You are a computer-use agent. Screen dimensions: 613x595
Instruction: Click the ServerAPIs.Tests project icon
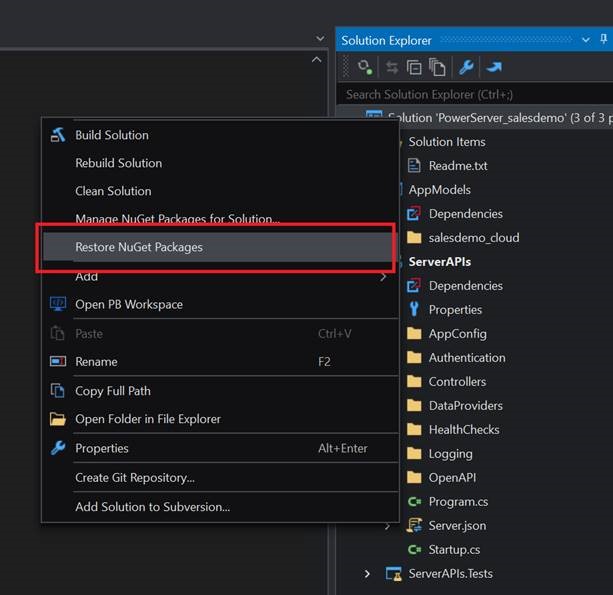coord(393,573)
